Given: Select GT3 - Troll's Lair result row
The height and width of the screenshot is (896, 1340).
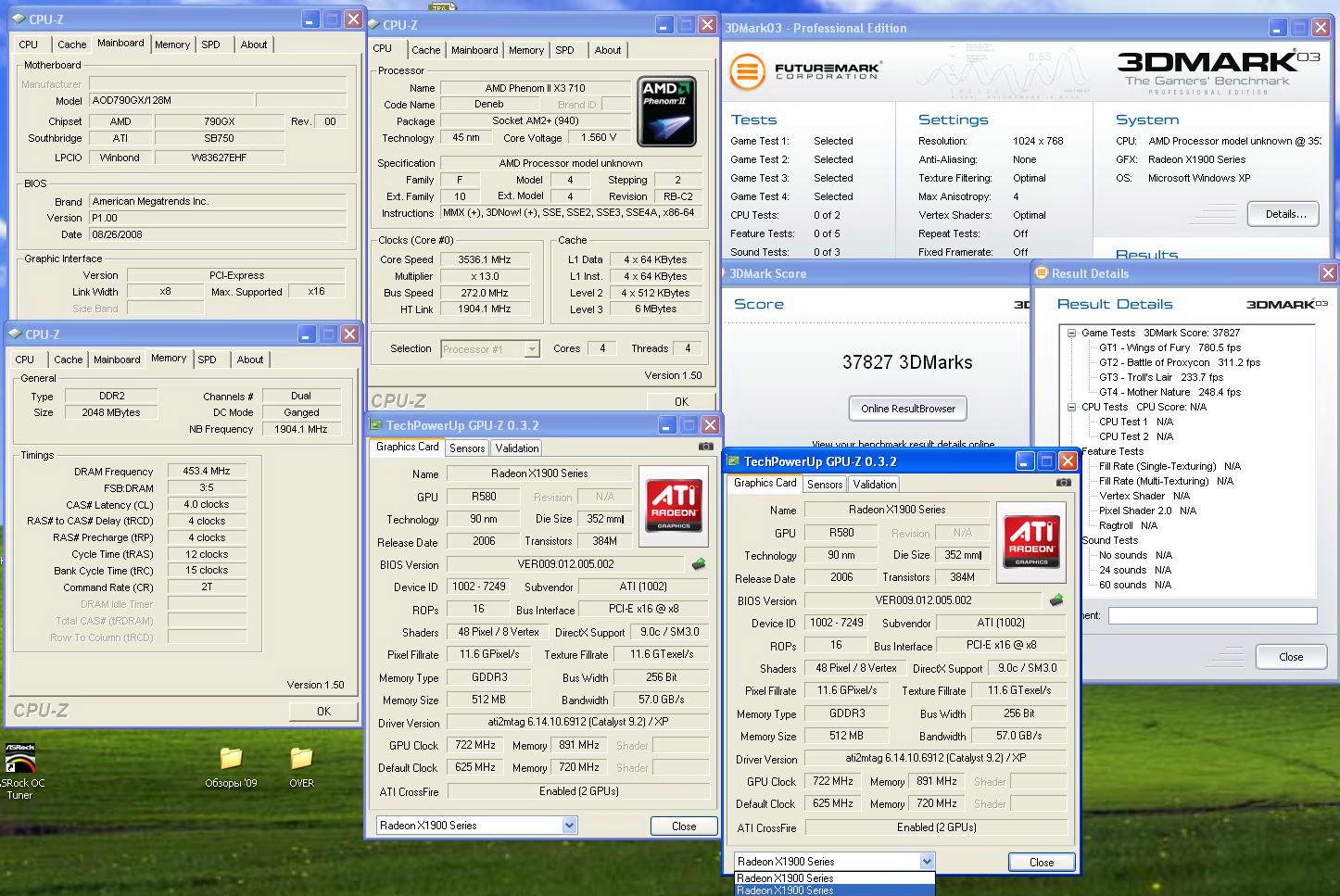Looking at the screenshot, I should coord(1160,377).
